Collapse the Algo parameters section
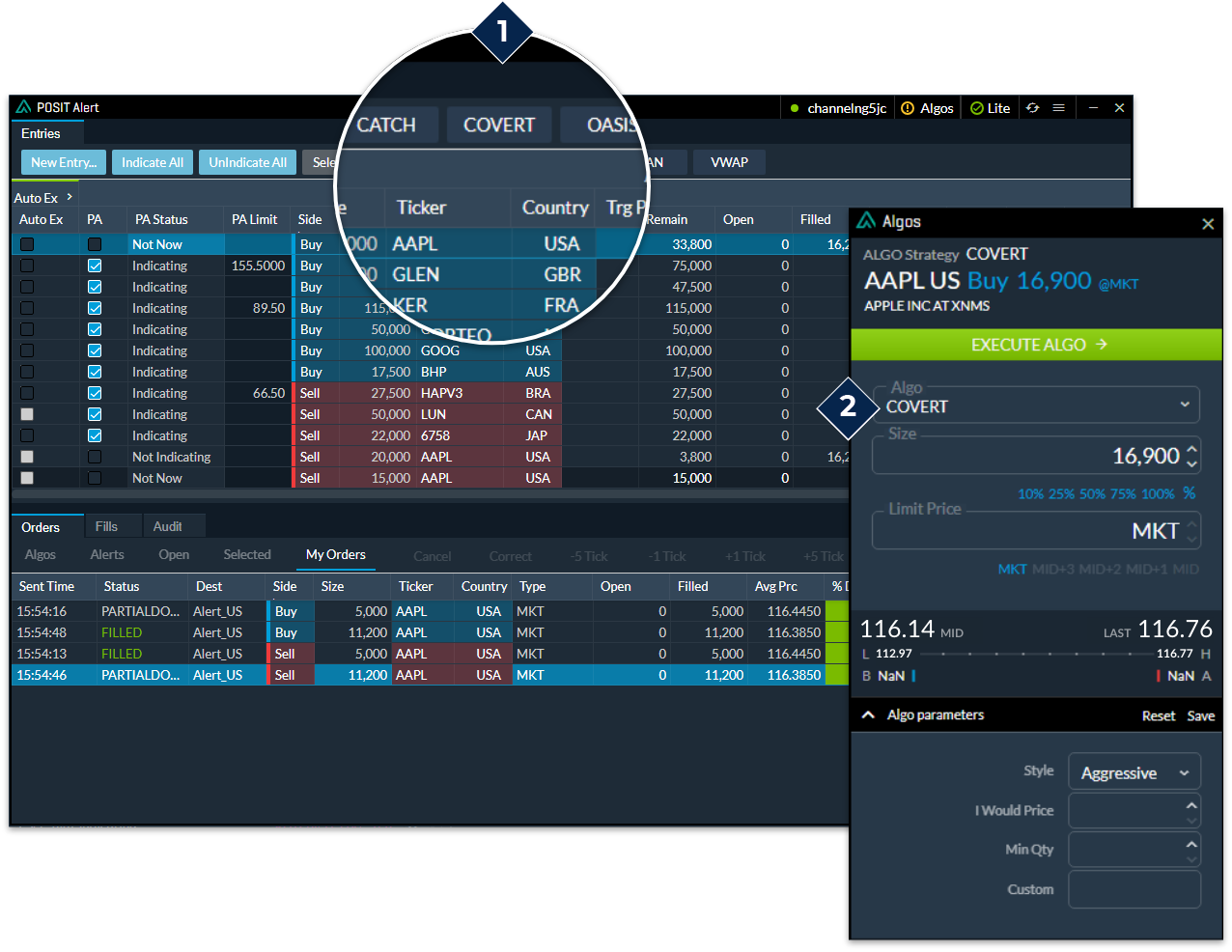 868,715
